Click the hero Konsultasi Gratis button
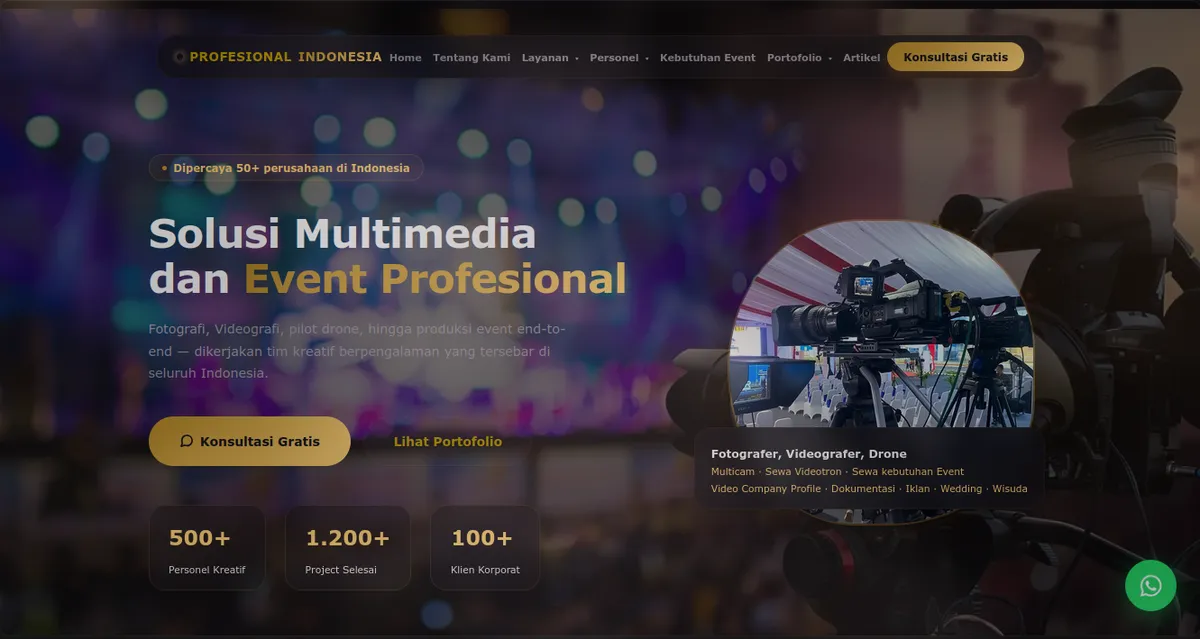Screen dimensions: 1200x639 tap(249, 441)
